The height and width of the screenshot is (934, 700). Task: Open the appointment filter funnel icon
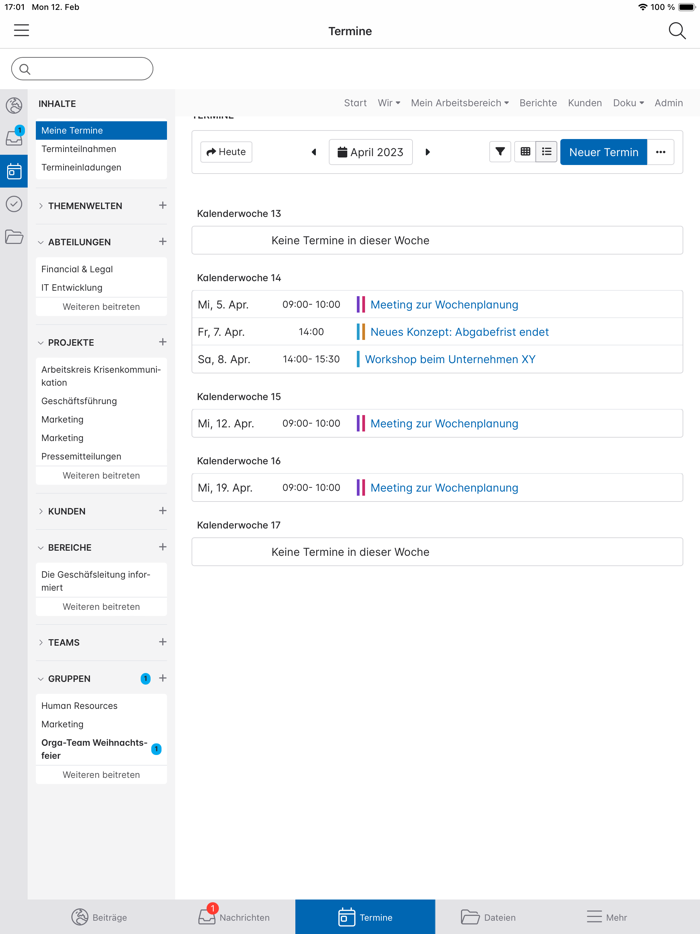tap(500, 152)
